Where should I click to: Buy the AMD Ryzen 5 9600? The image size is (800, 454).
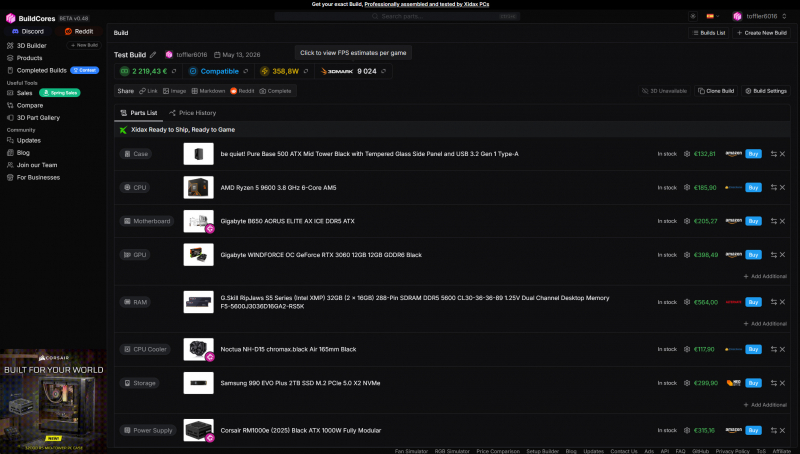pos(753,187)
